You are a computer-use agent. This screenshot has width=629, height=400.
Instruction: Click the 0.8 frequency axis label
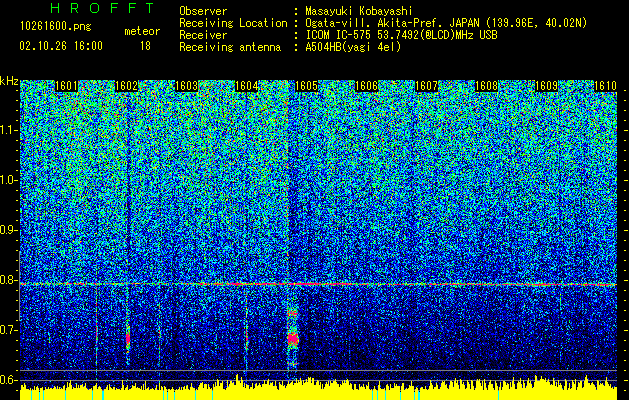click(9, 280)
